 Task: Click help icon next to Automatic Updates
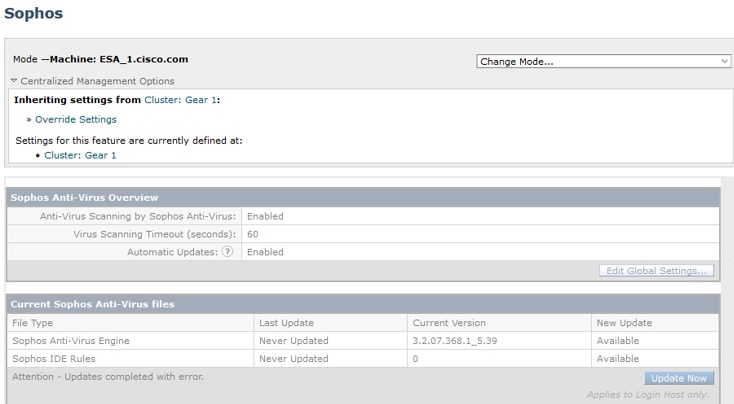pos(227,252)
